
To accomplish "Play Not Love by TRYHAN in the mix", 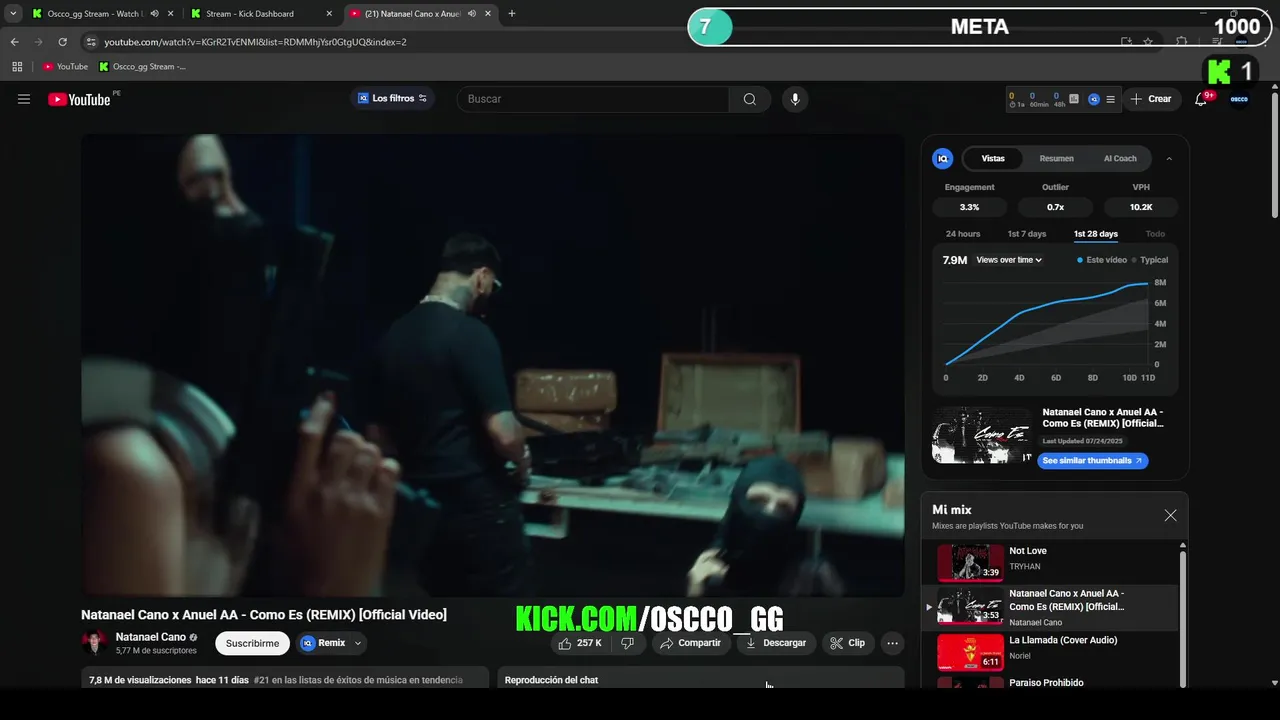I will click(1051, 562).
